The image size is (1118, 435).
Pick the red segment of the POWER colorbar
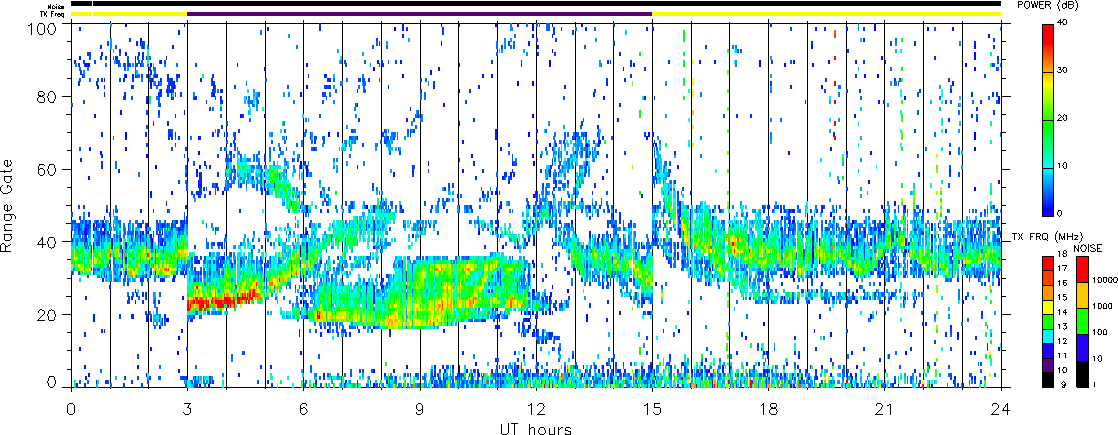click(x=1048, y=36)
